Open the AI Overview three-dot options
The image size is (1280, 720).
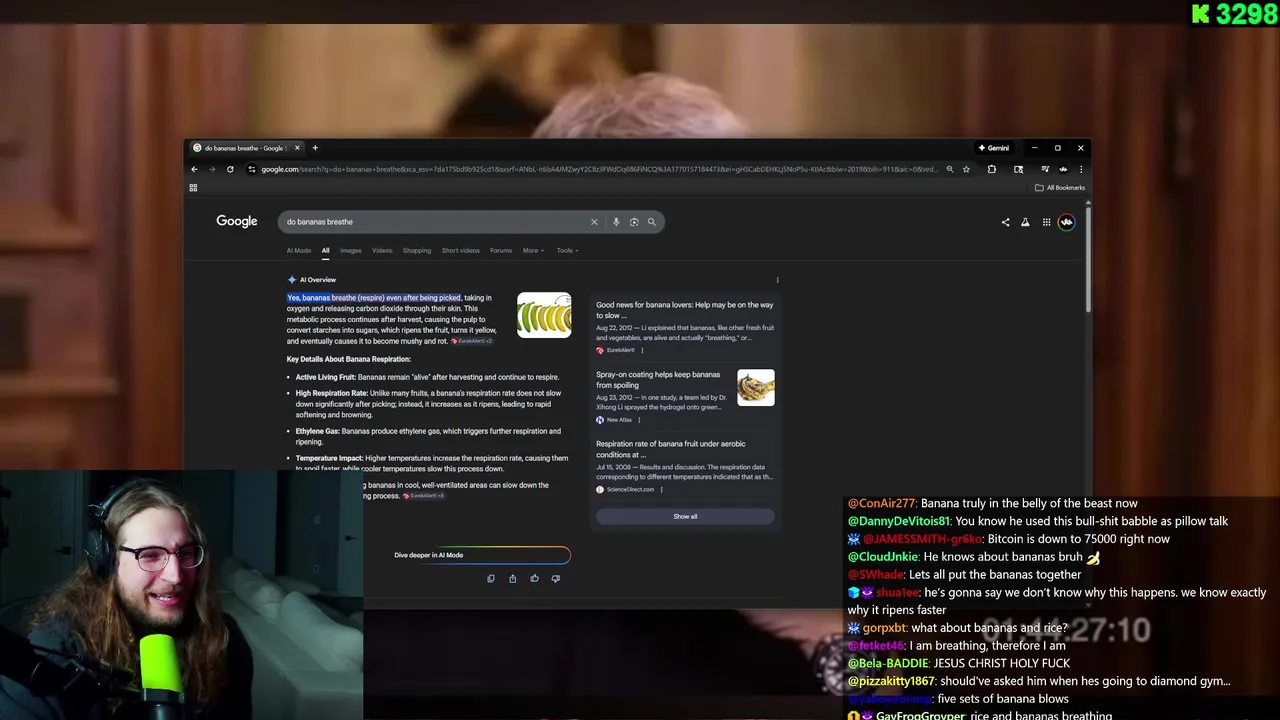point(777,280)
